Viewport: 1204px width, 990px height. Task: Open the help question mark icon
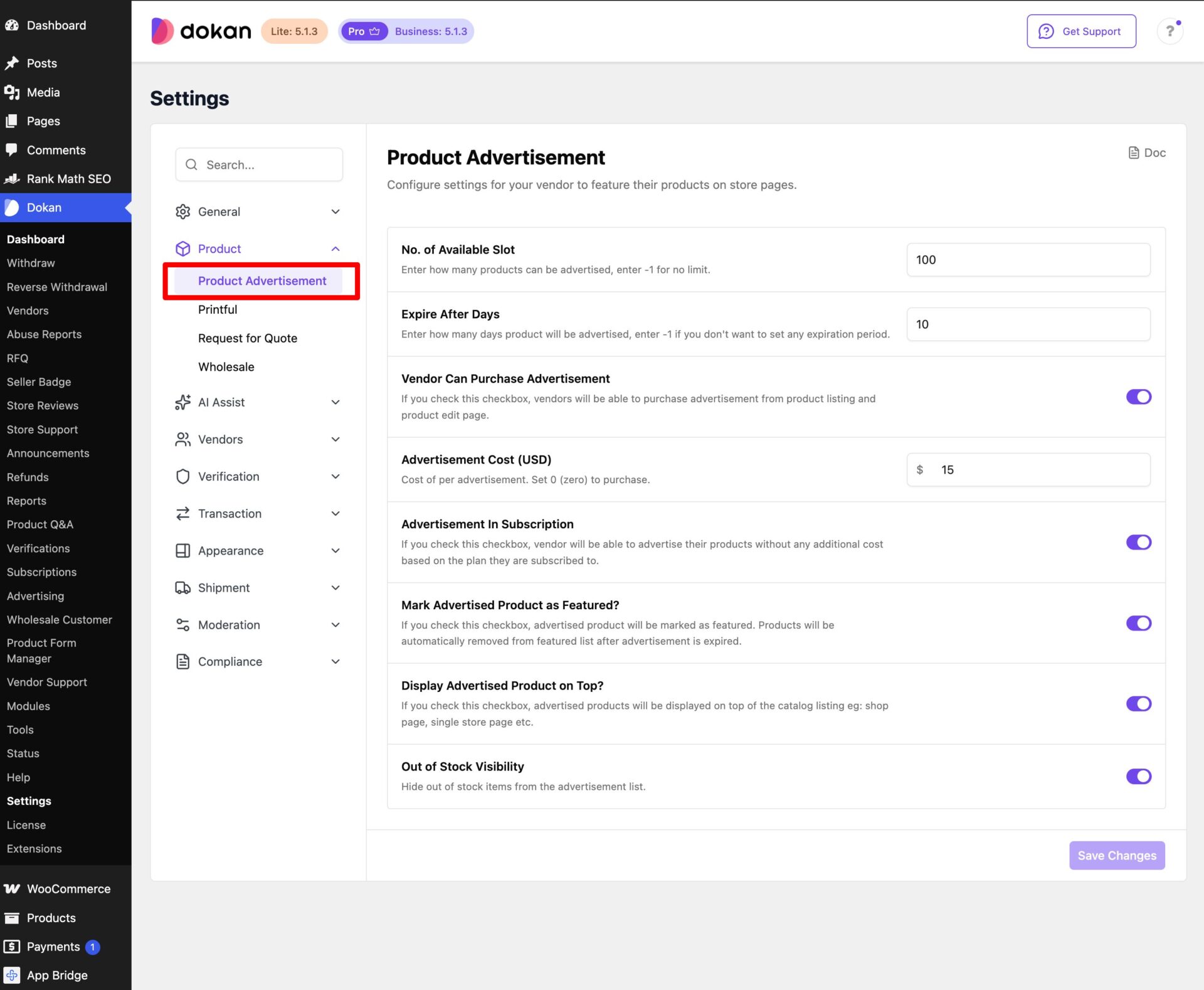(x=1170, y=31)
